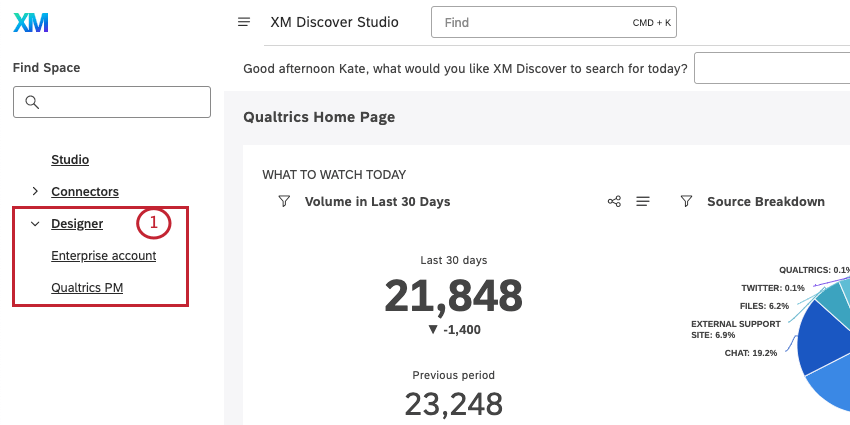Click the Previous period 23,248 value
Image resolution: width=850 pixels, height=425 pixels.
(x=453, y=403)
